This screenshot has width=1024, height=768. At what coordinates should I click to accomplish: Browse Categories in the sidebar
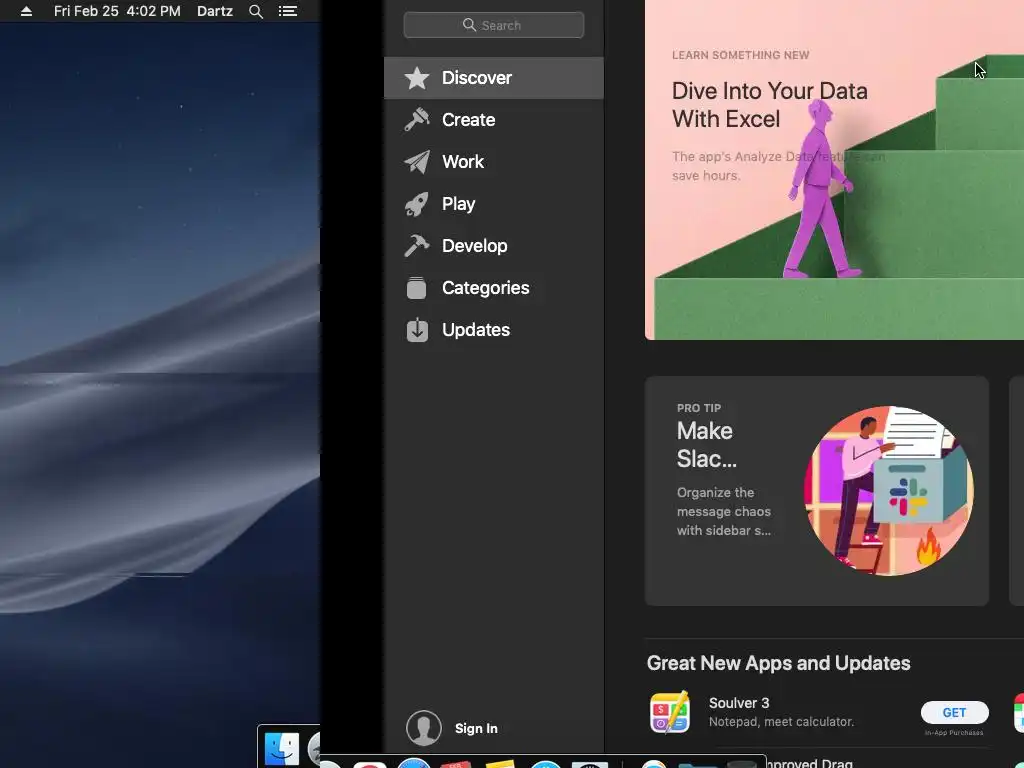(494, 288)
